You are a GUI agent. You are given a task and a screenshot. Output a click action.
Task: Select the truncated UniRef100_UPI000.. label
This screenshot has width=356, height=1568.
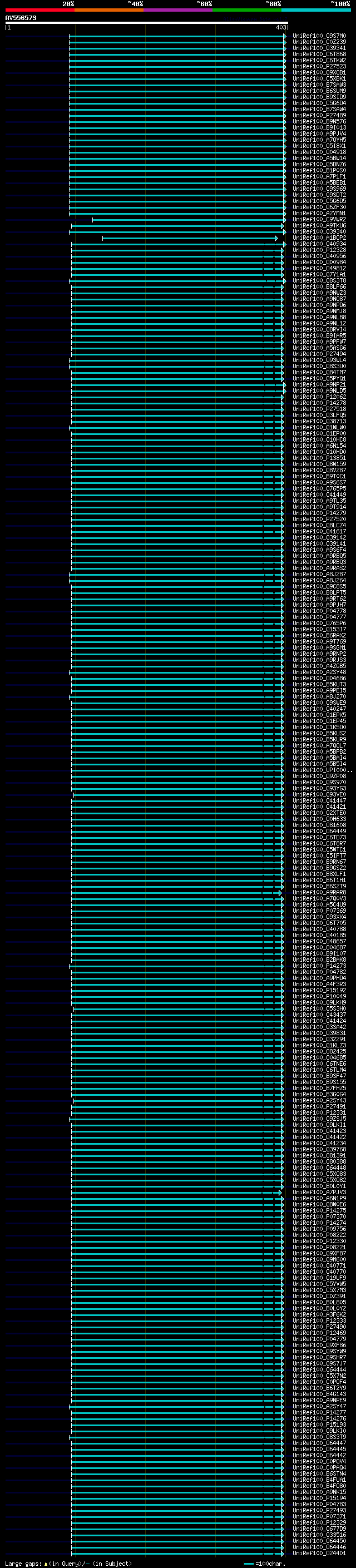point(322,770)
